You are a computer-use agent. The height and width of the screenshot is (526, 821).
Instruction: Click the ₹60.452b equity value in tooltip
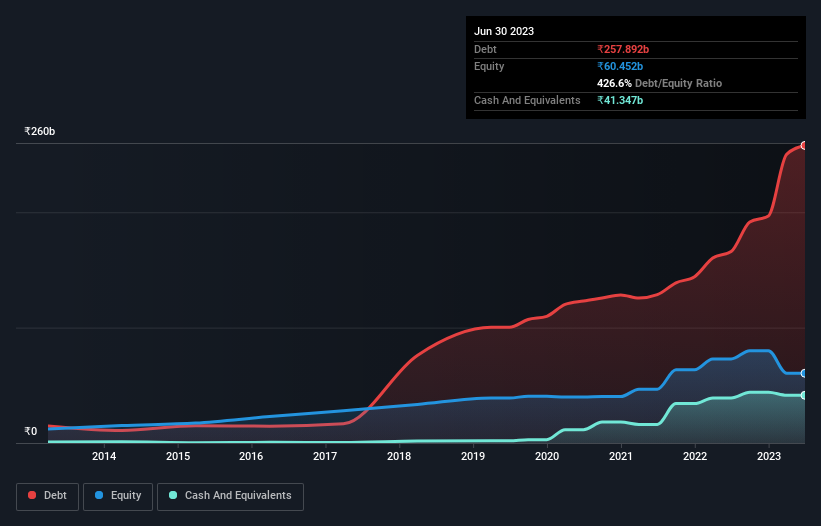coord(620,66)
